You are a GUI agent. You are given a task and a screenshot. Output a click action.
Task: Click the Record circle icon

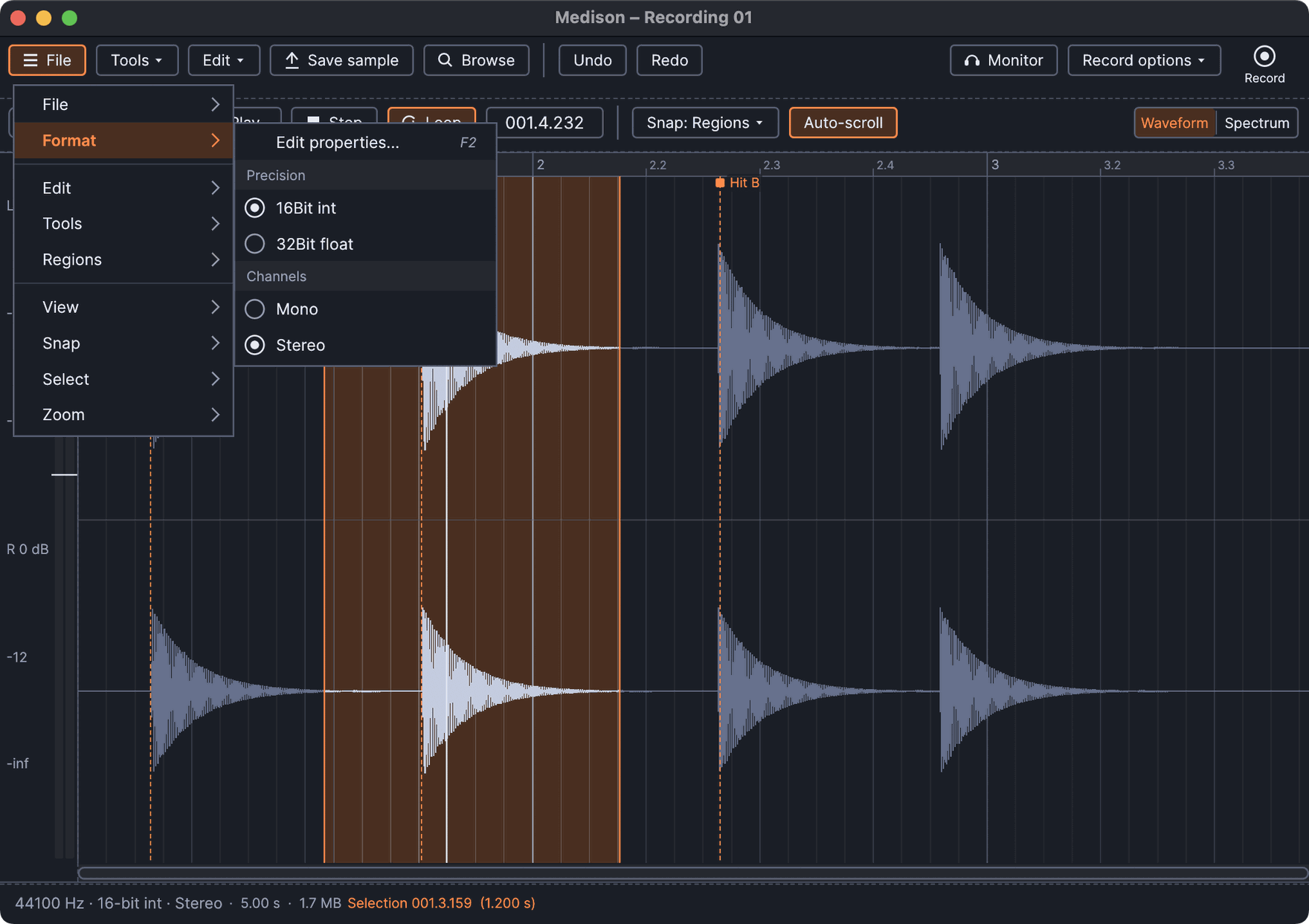coord(1264,56)
